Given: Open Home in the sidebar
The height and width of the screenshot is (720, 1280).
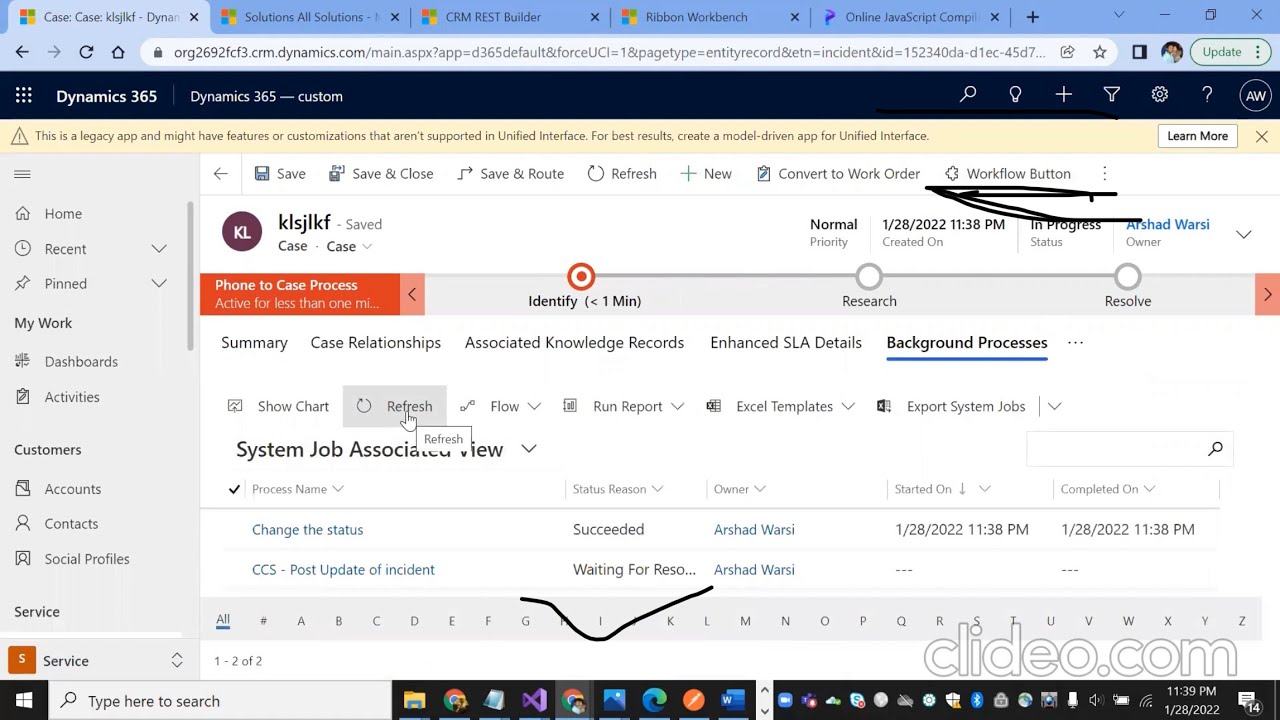Looking at the screenshot, I should tap(63, 213).
